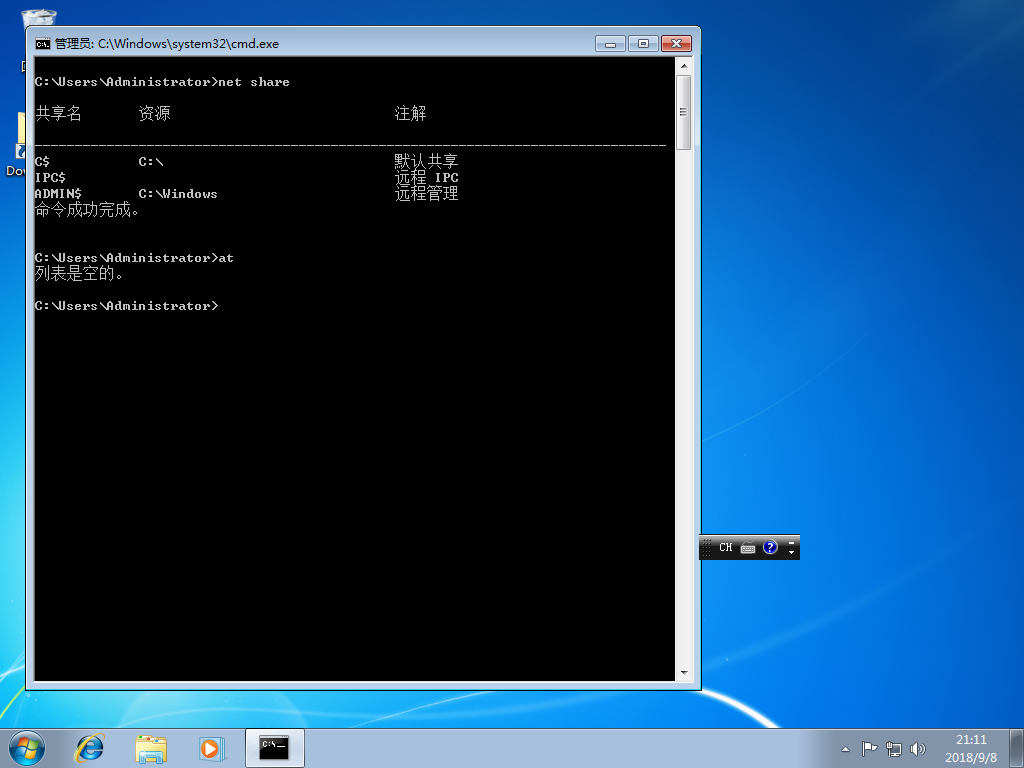Minimize the cmd.exe window
The width and height of the screenshot is (1024, 768).
(610, 43)
